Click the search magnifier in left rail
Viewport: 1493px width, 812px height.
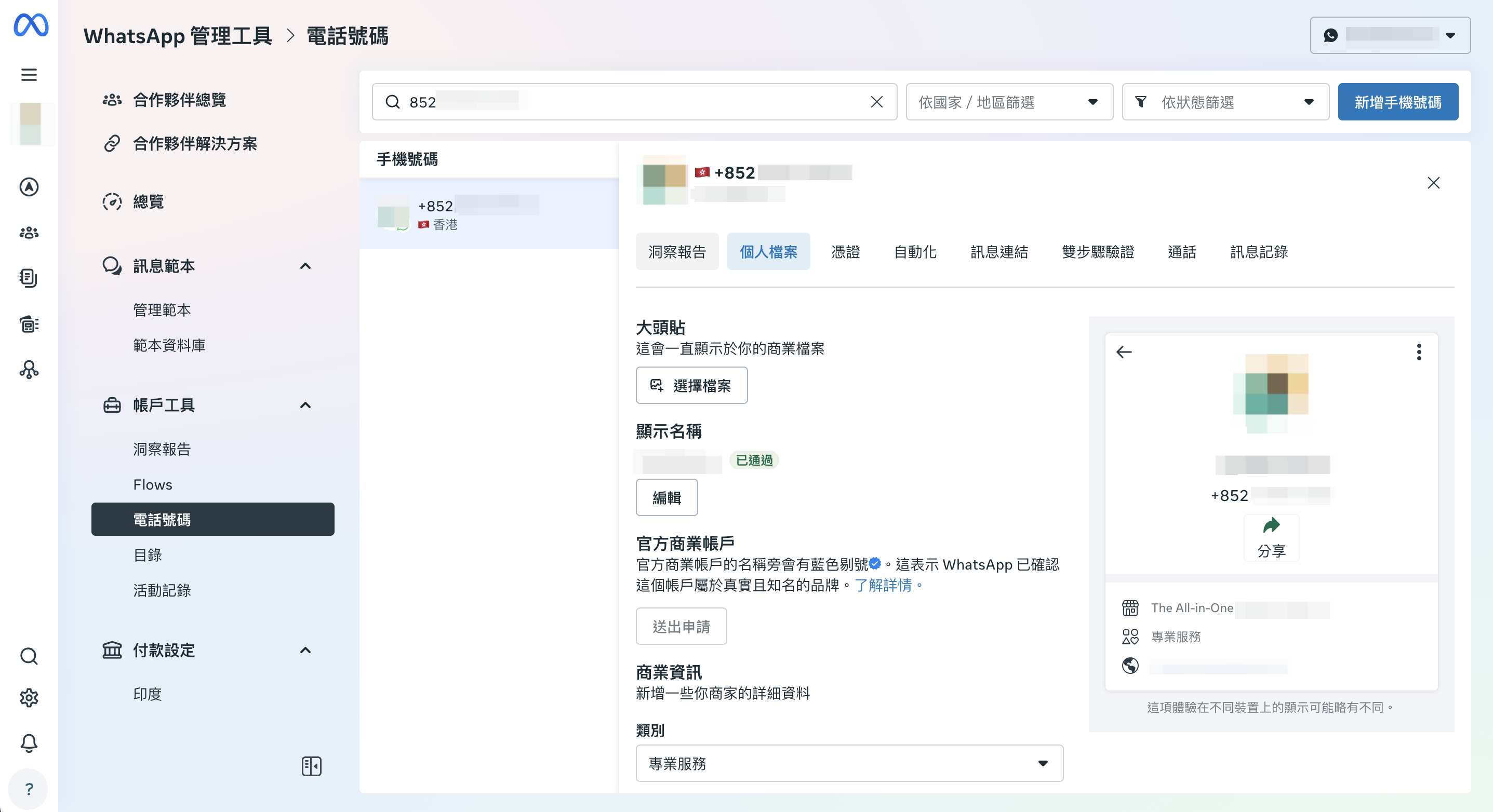[29, 656]
